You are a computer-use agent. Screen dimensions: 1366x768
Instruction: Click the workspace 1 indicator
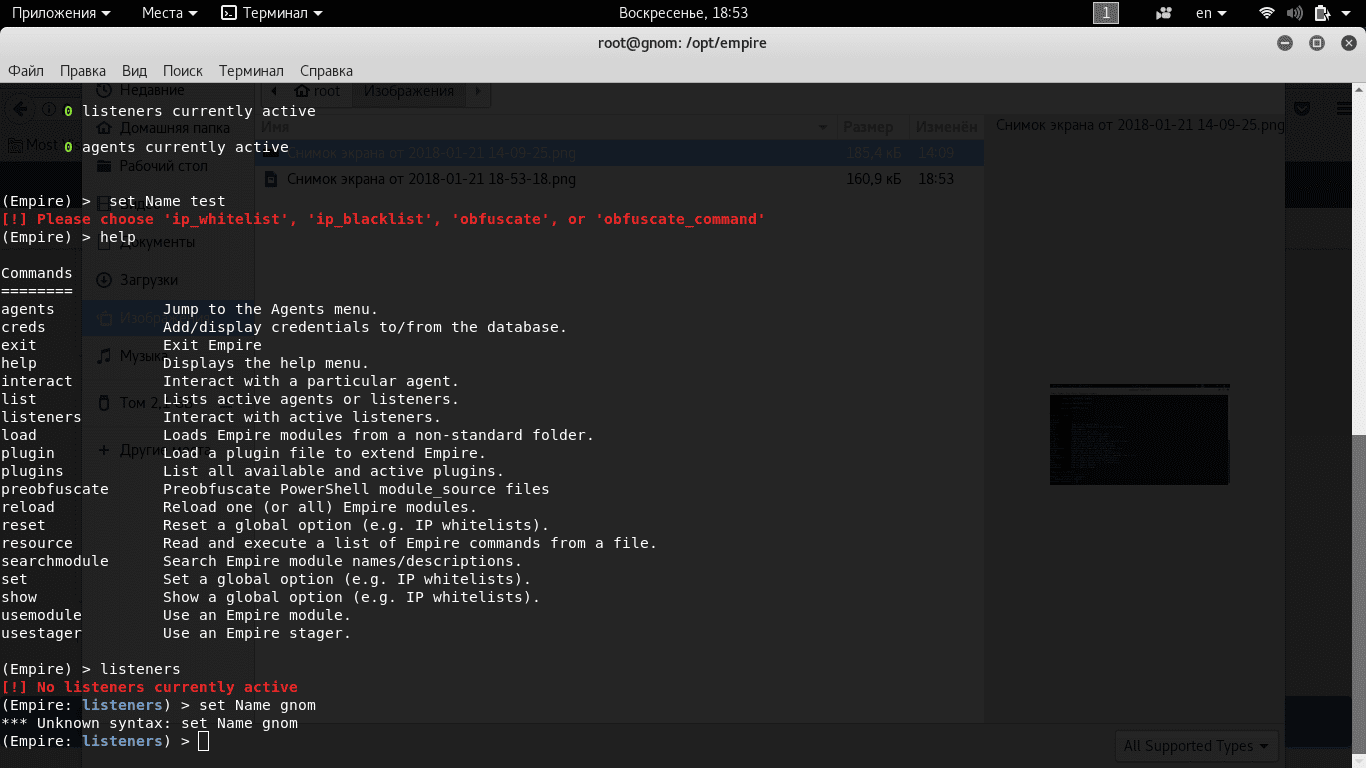[1106, 13]
